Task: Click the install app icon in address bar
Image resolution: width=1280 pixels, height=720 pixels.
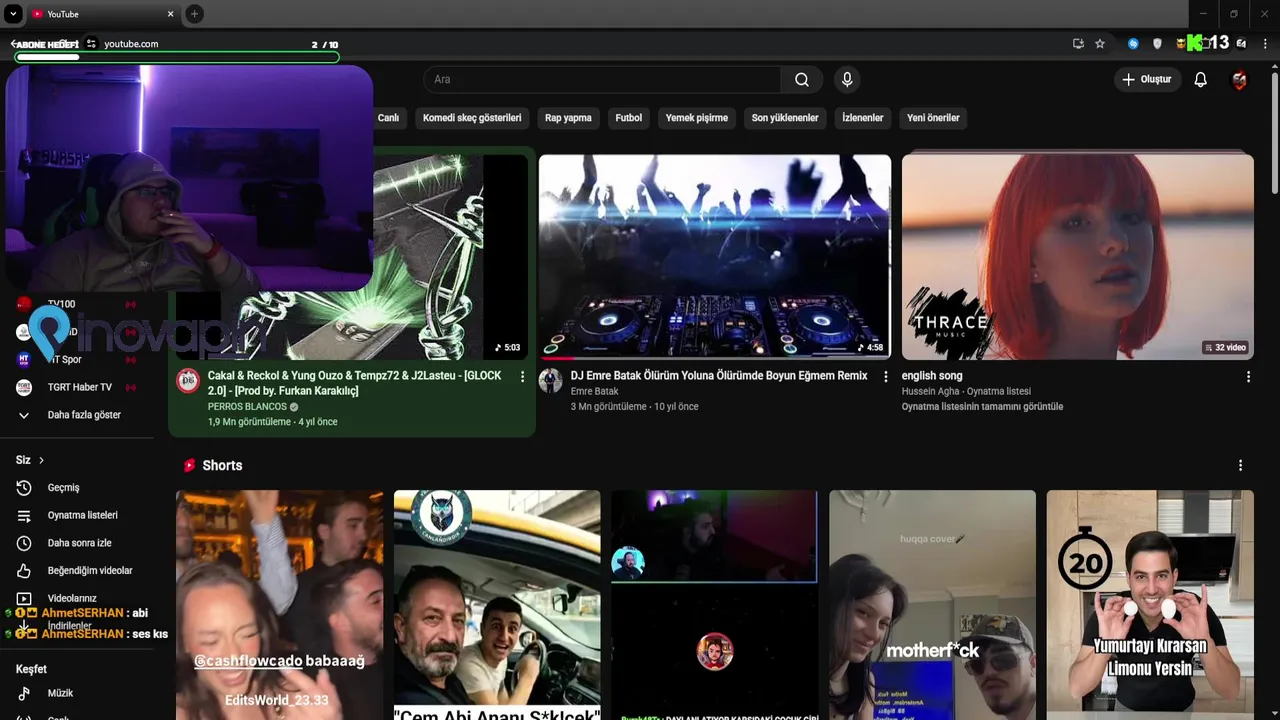Action: point(1078,44)
